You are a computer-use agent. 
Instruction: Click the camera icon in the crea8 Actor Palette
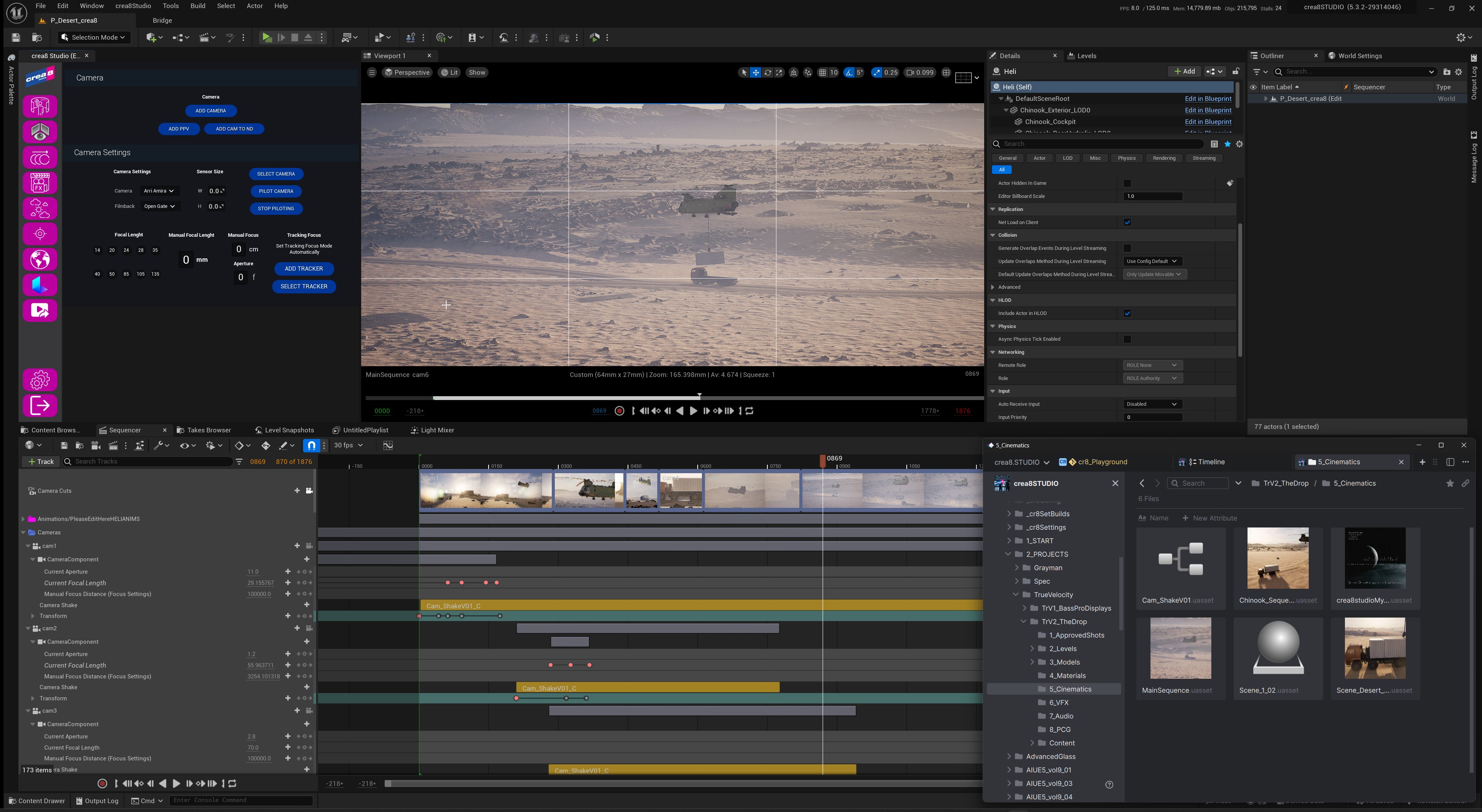pyautogui.click(x=39, y=157)
